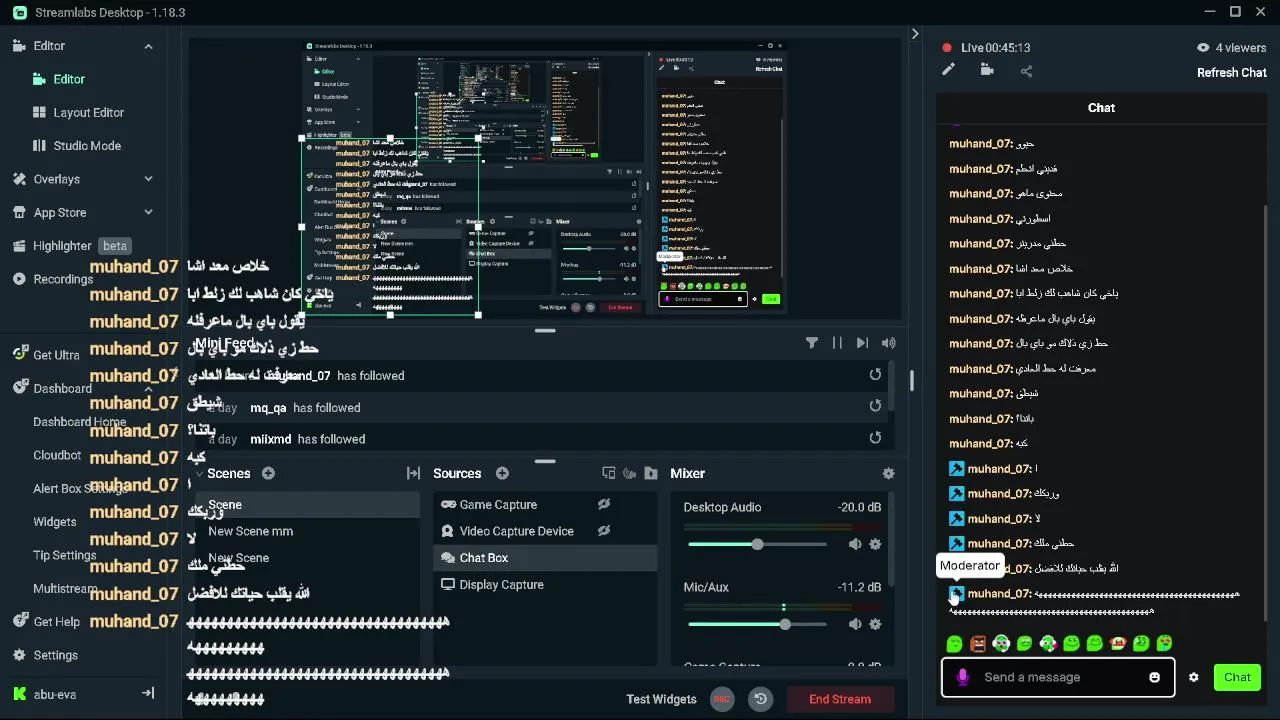Open the Widgets page
The width and height of the screenshot is (1280, 720).
(x=55, y=522)
